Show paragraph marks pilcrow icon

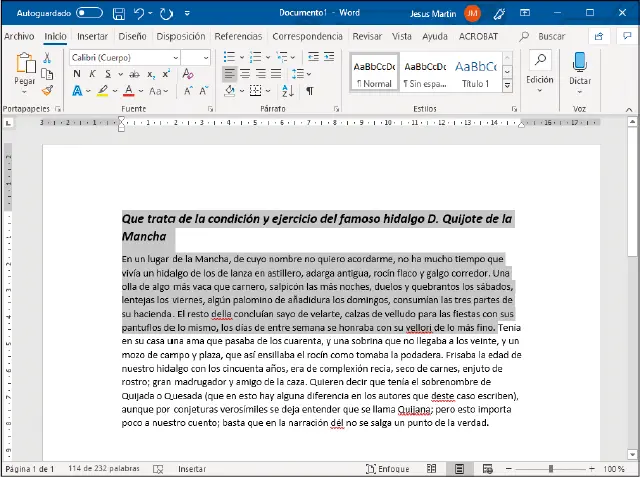click(310, 91)
